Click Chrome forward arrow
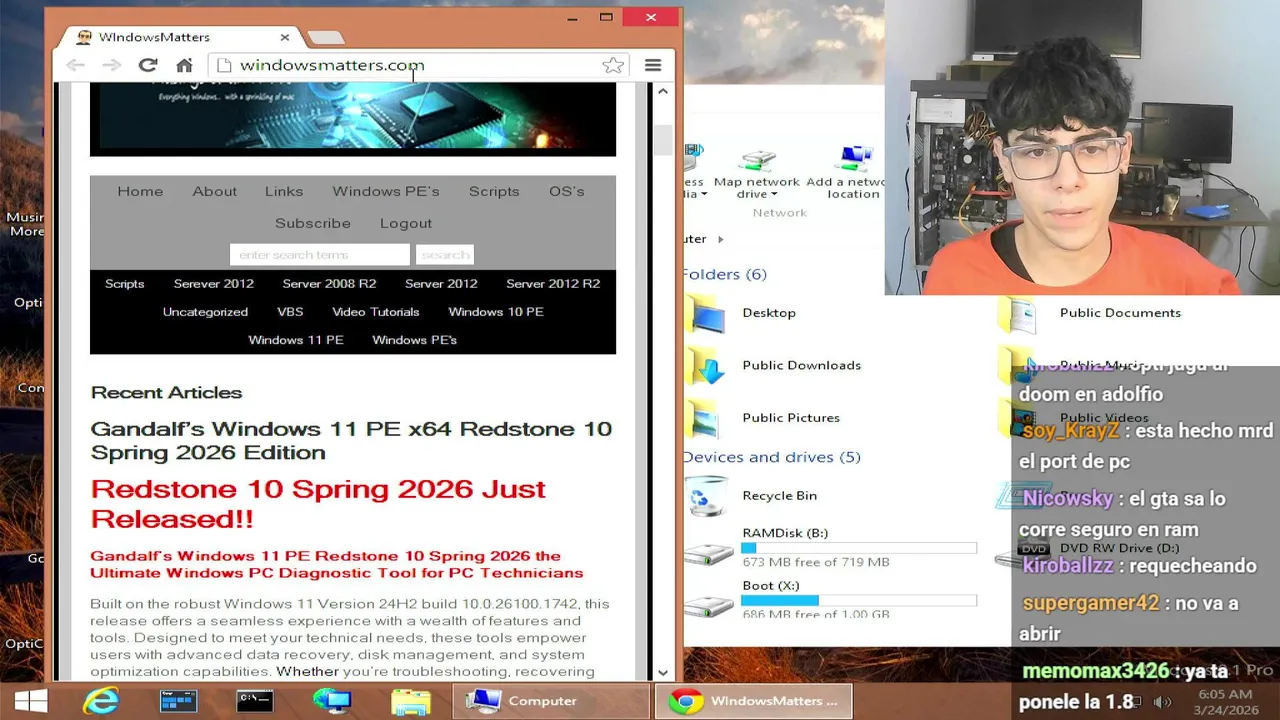The height and width of the screenshot is (720, 1280). pyautogui.click(x=112, y=65)
